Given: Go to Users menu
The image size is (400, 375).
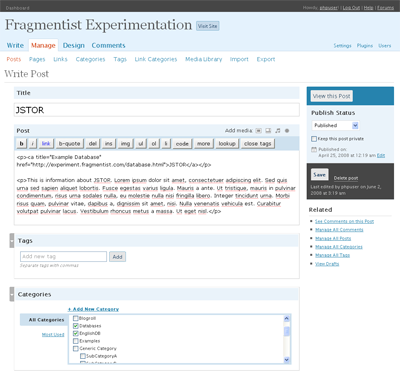Looking at the screenshot, I should point(385,46).
